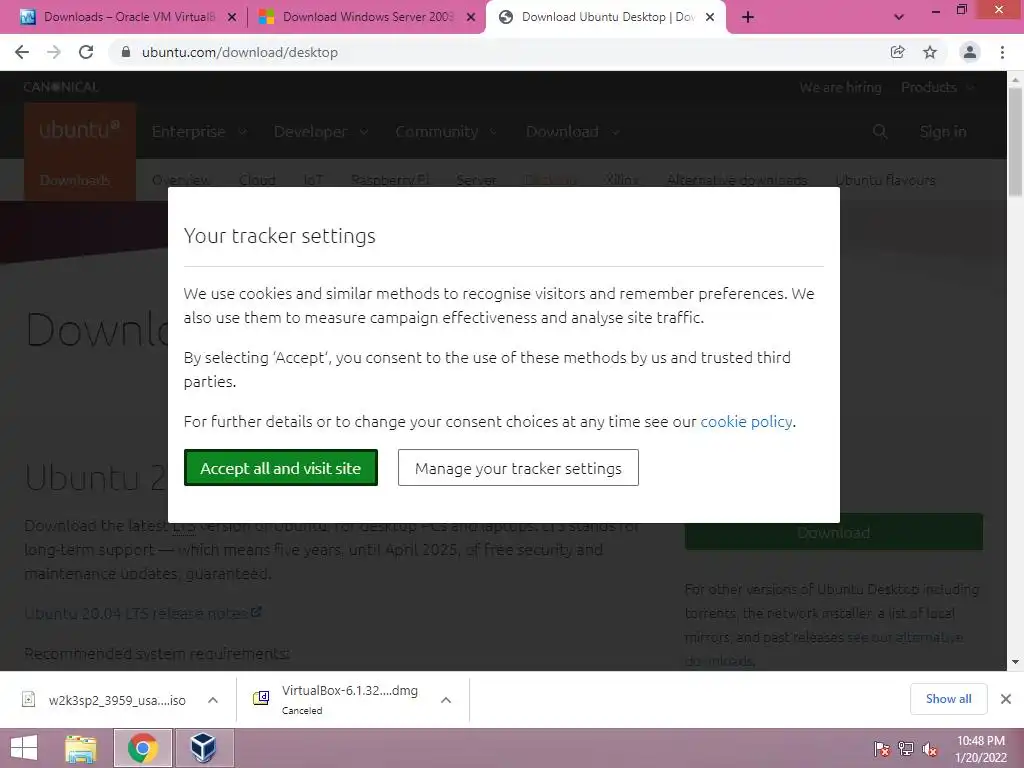Expand the Download navigation menu
Screen dimensions: 1024x768
(x=573, y=132)
